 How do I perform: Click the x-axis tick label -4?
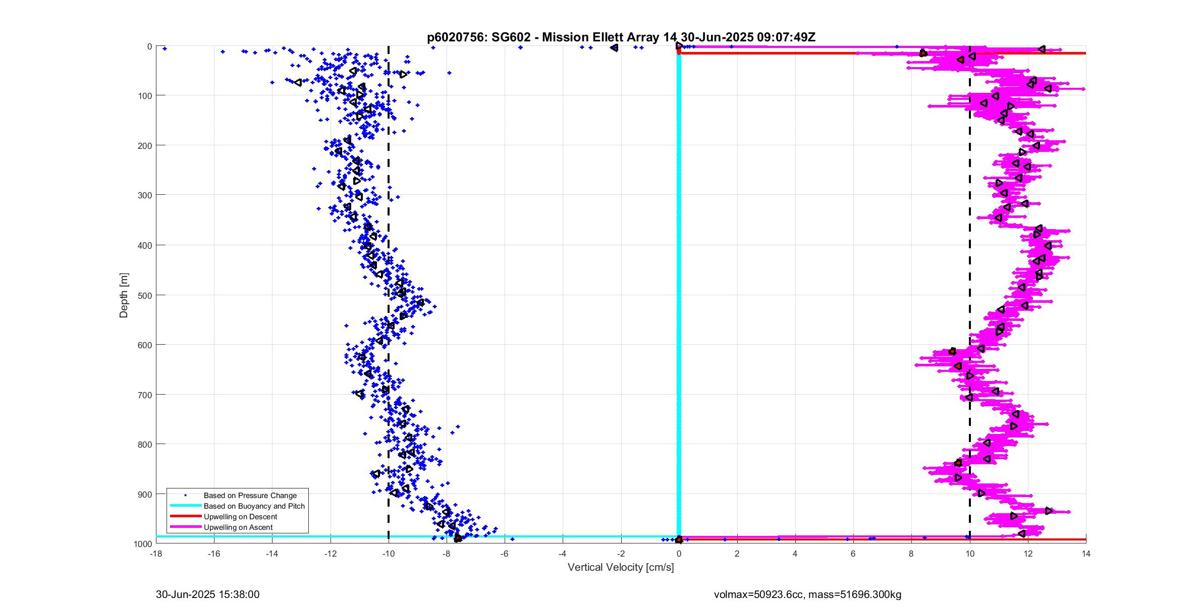click(x=562, y=553)
